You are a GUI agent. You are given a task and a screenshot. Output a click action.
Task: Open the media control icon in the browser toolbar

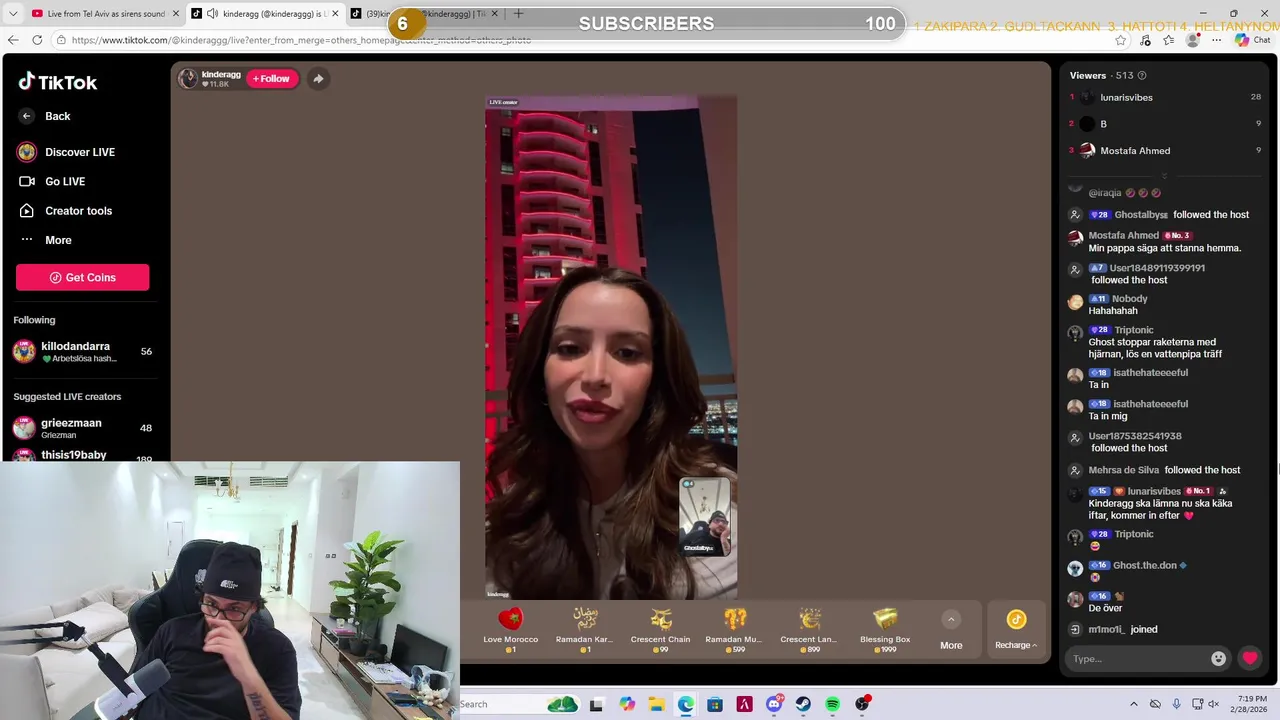(1145, 40)
